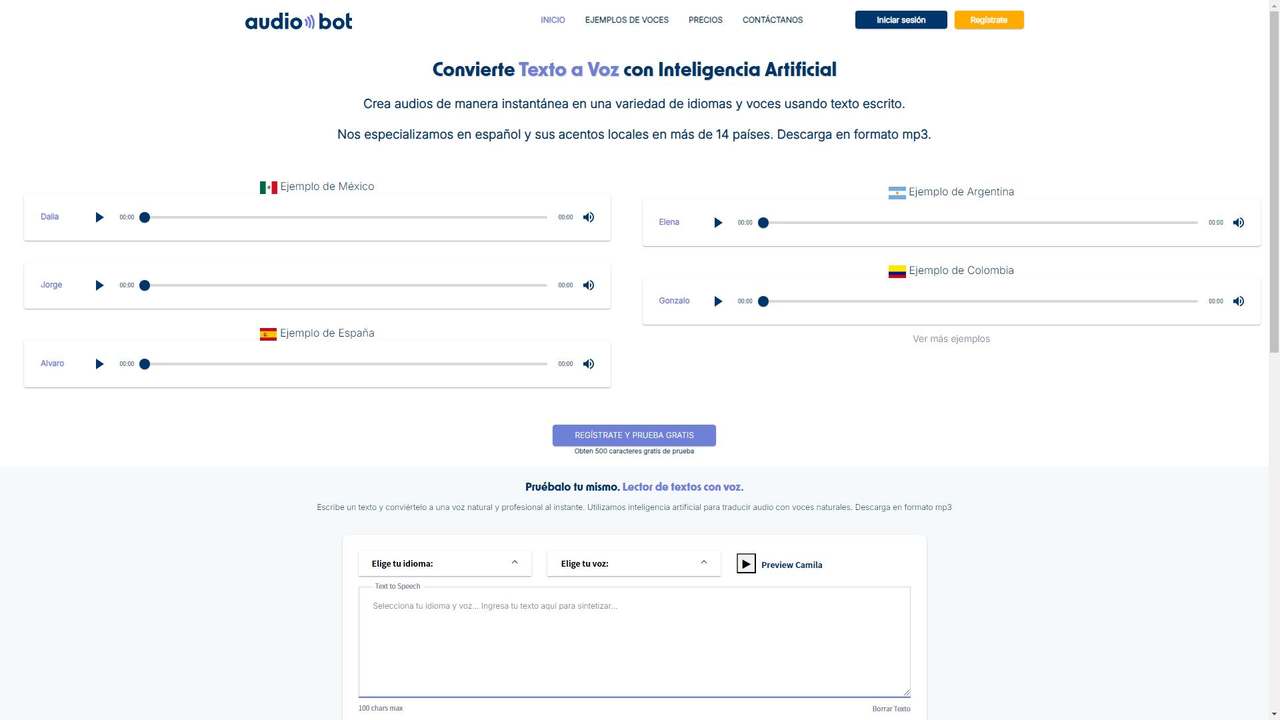Focus the Text to Speech text area

click(634, 642)
